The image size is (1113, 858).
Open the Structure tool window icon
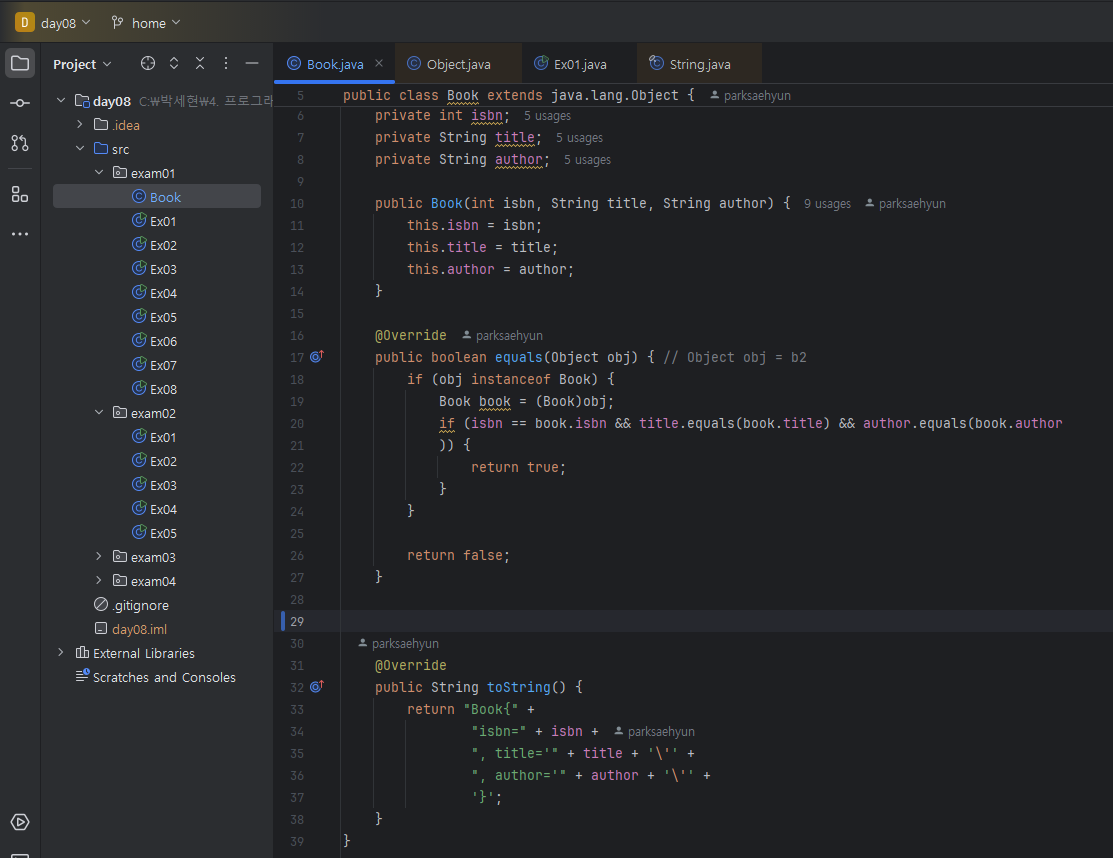click(x=20, y=194)
